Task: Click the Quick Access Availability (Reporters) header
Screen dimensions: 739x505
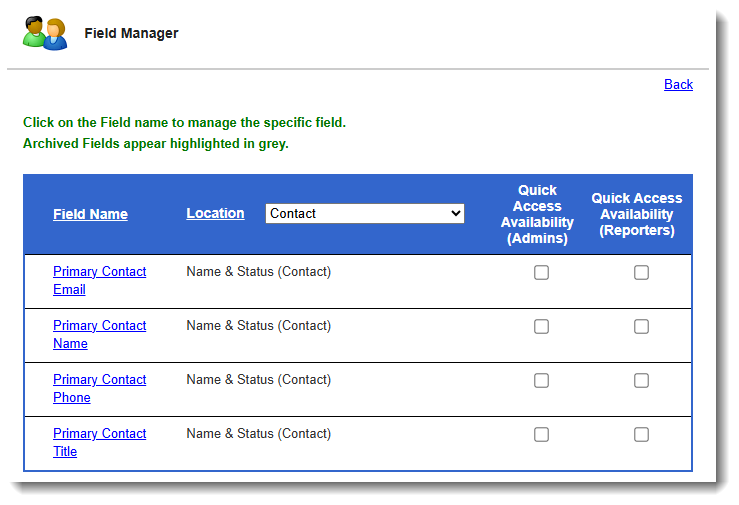Action: coord(637,214)
